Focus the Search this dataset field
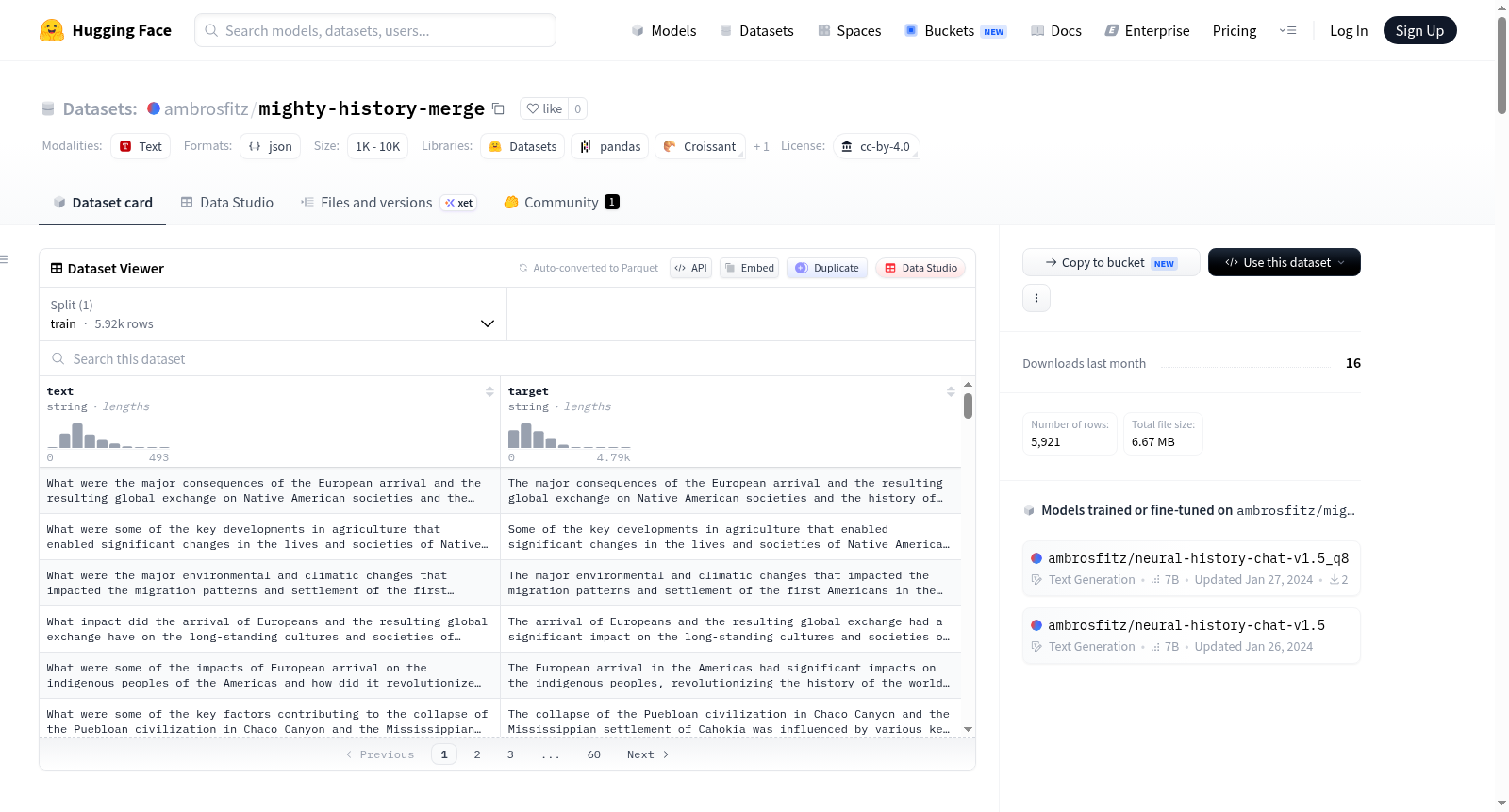The height and width of the screenshot is (812, 1509). pyautogui.click(x=507, y=358)
